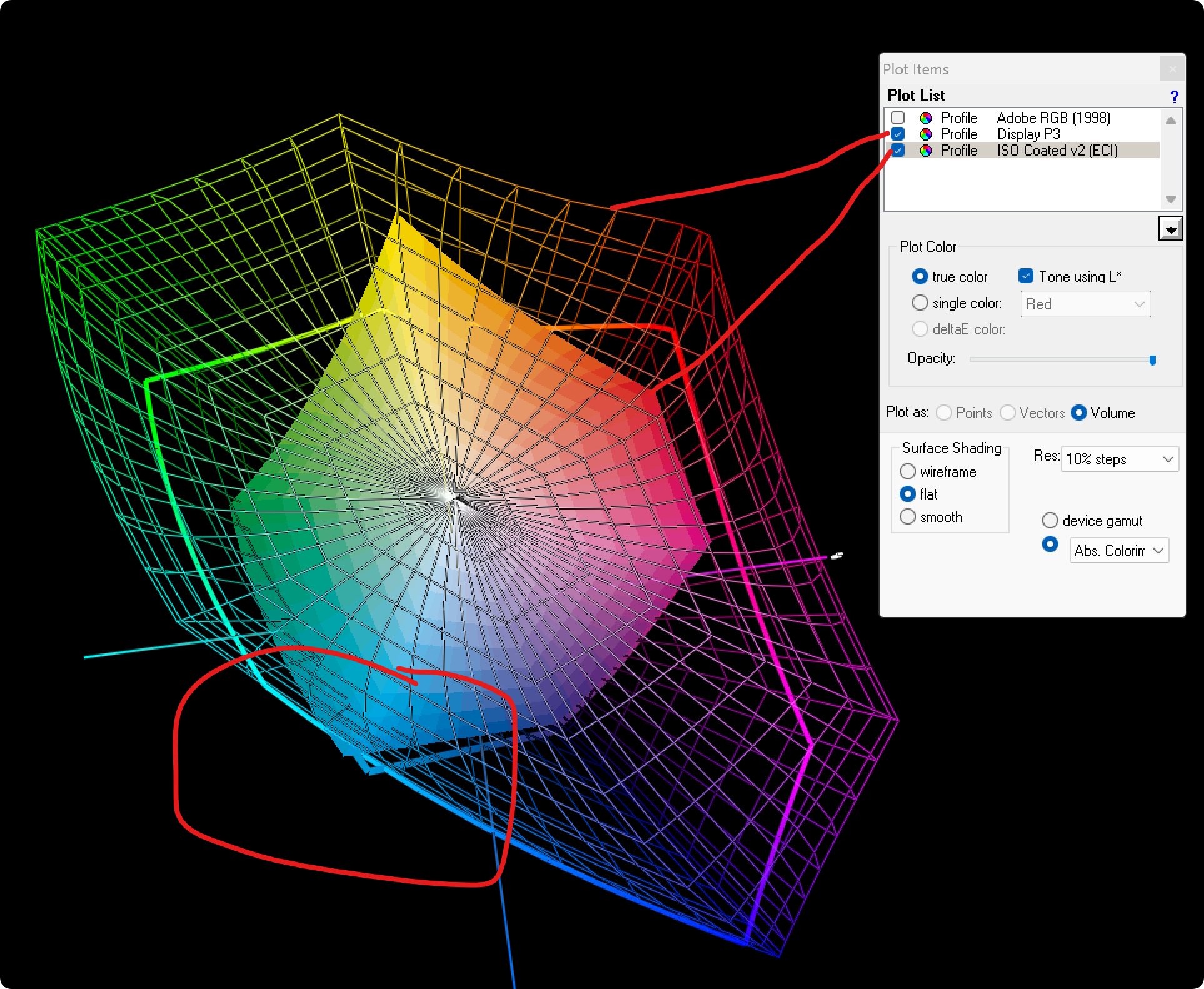Open the Abs. Colorimetric intent dropdown
The height and width of the screenshot is (989, 1204).
click(1119, 551)
